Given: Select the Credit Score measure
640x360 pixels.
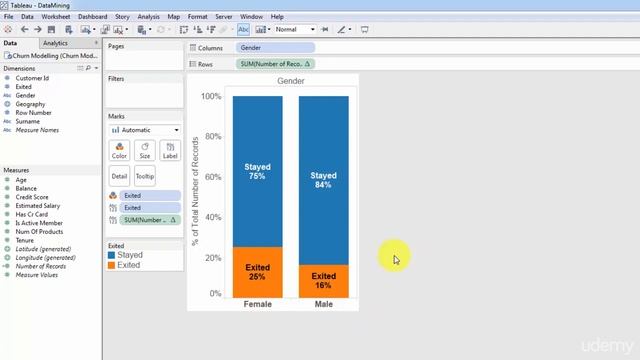Looking at the screenshot, I should [32, 197].
